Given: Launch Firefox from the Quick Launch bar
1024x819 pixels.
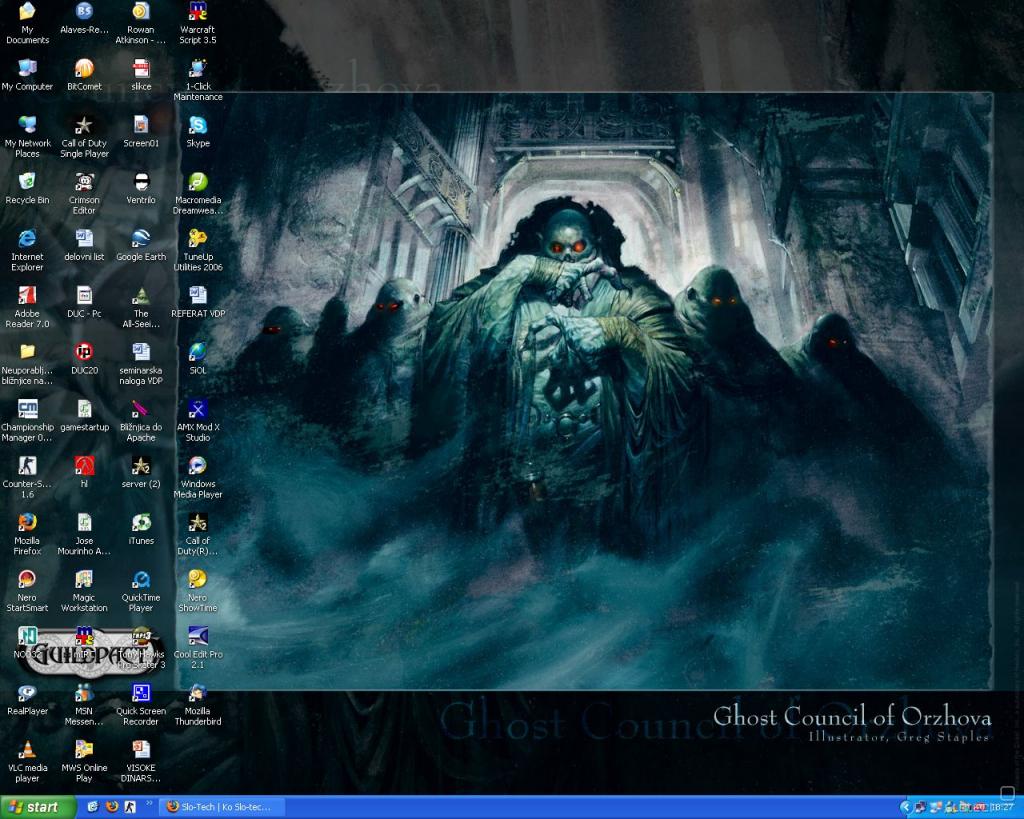Looking at the screenshot, I should [112, 807].
